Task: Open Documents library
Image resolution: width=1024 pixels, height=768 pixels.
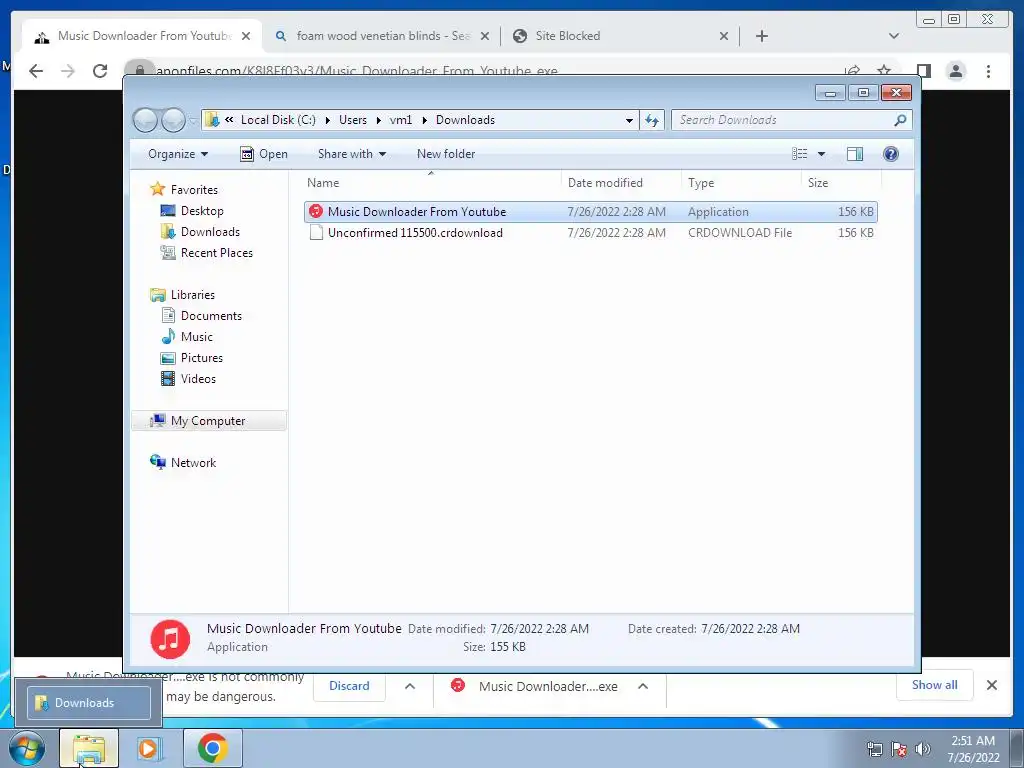Action: coord(211,315)
